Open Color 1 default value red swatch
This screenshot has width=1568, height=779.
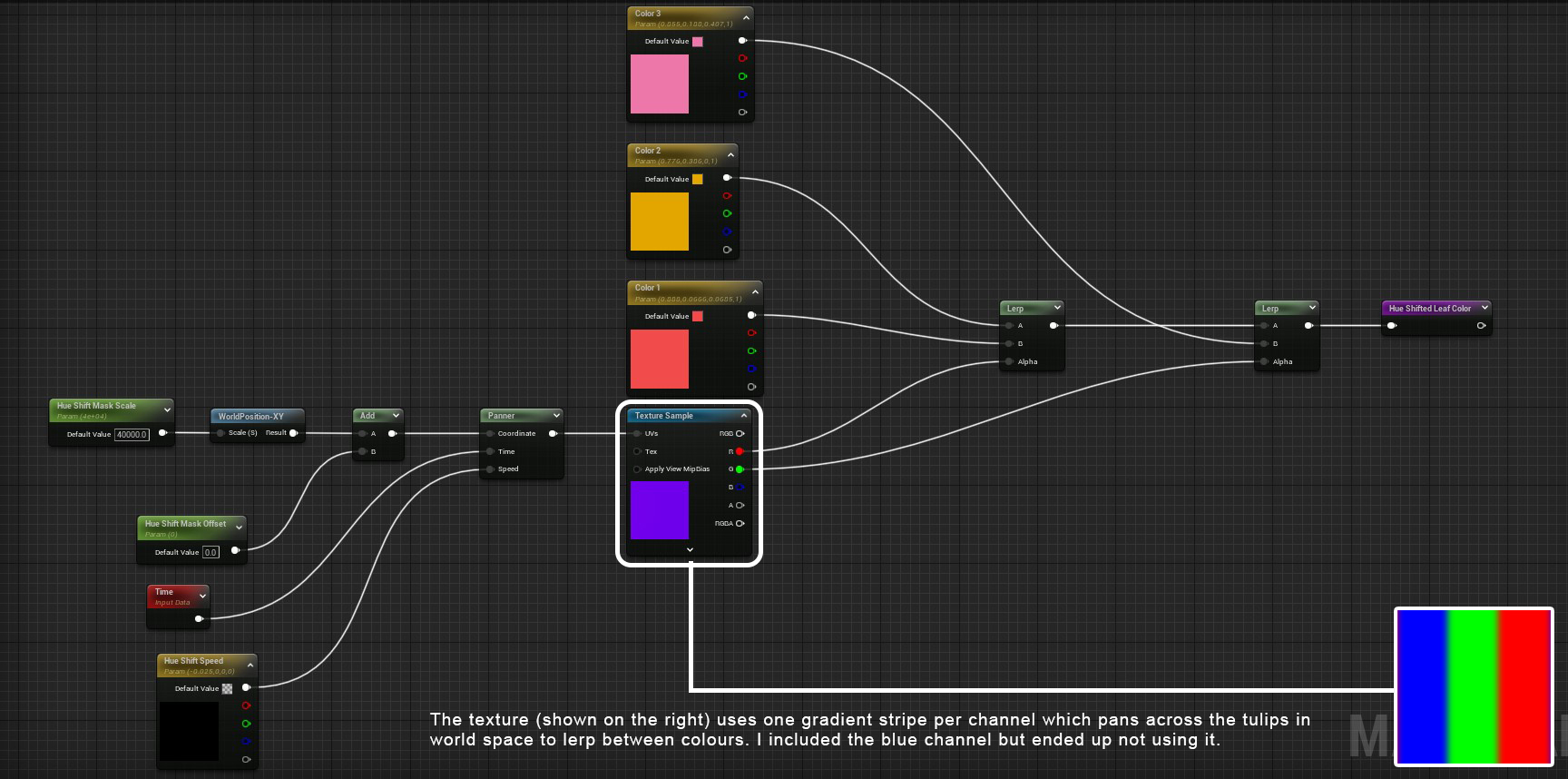pos(698,317)
